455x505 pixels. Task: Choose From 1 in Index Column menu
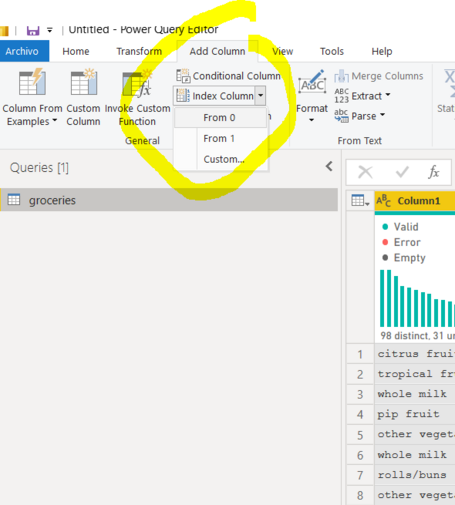(x=220, y=138)
